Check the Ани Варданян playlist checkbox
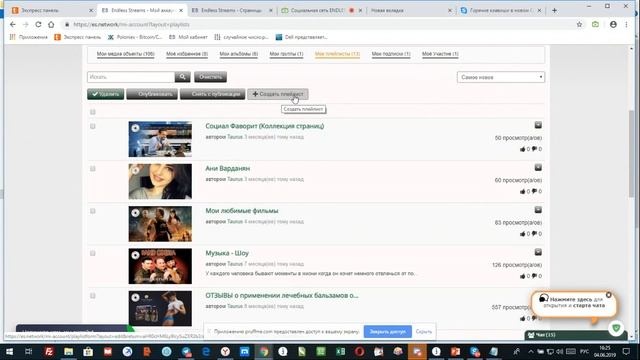This screenshot has width=640, height=360. (x=93, y=169)
